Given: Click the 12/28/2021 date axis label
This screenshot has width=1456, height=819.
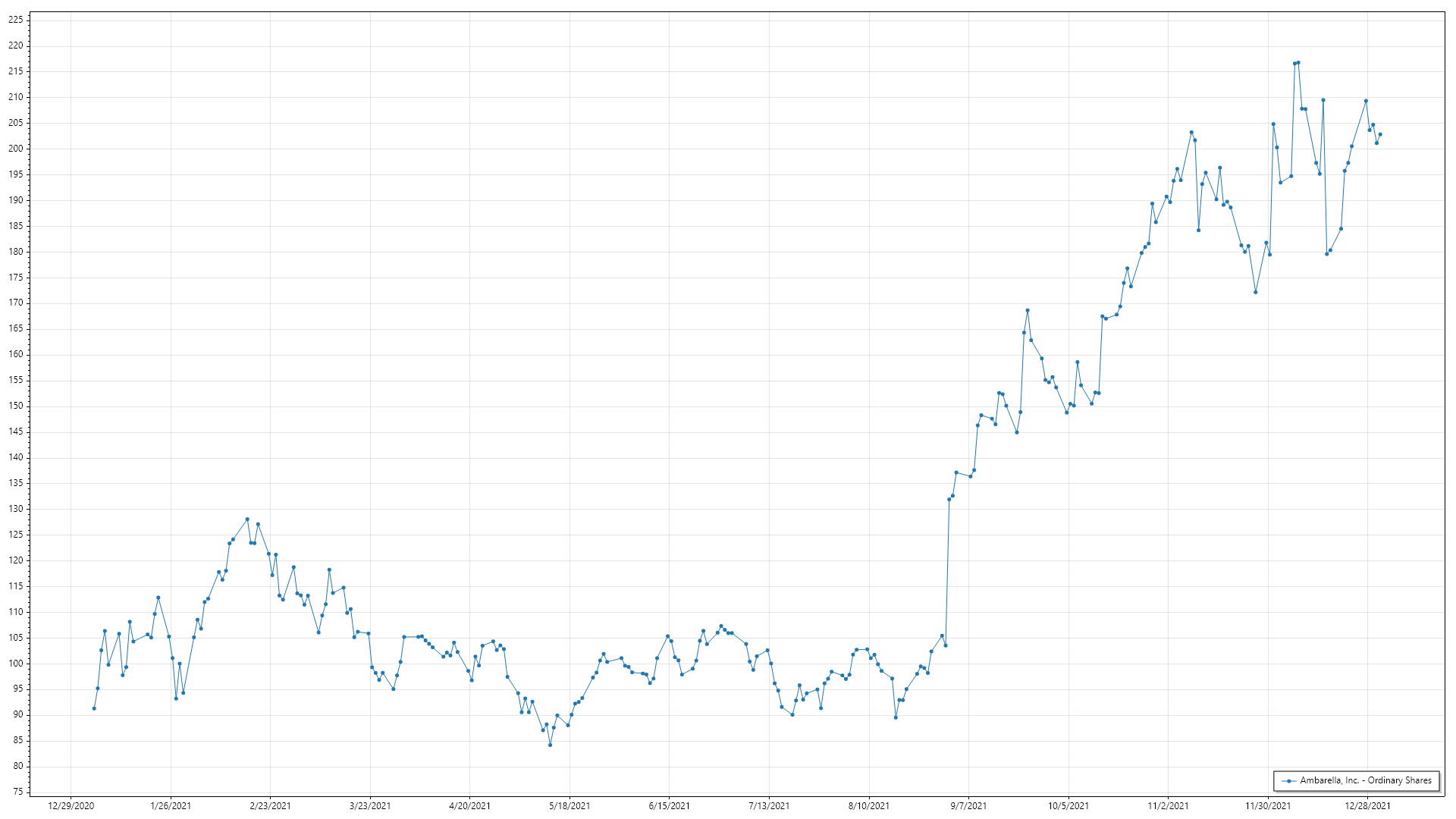Looking at the screenshot, I should tap(1367, 806).
